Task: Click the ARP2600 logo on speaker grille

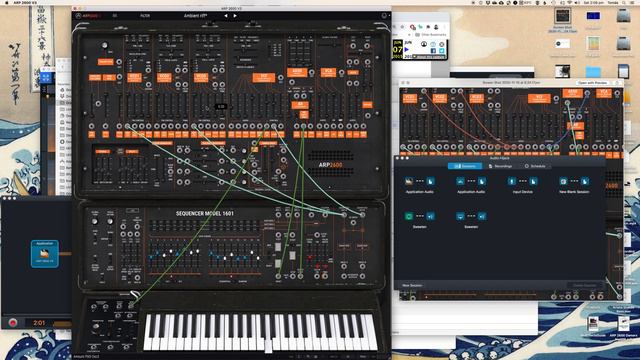Action: coord(330,165)
